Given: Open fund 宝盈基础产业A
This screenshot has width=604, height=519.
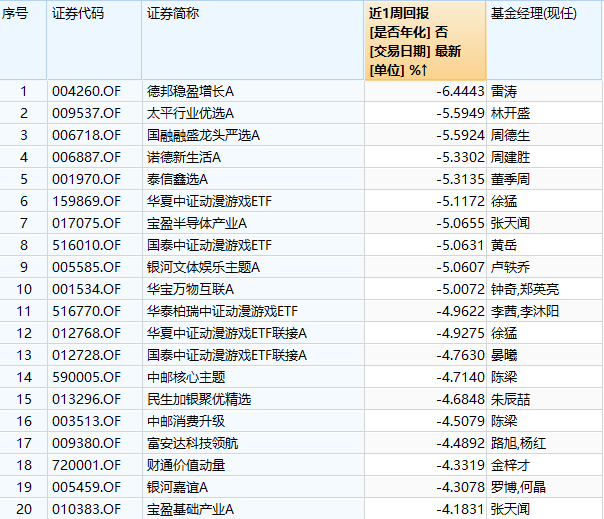Looking at the screenshot, I should tap(190, 509).
